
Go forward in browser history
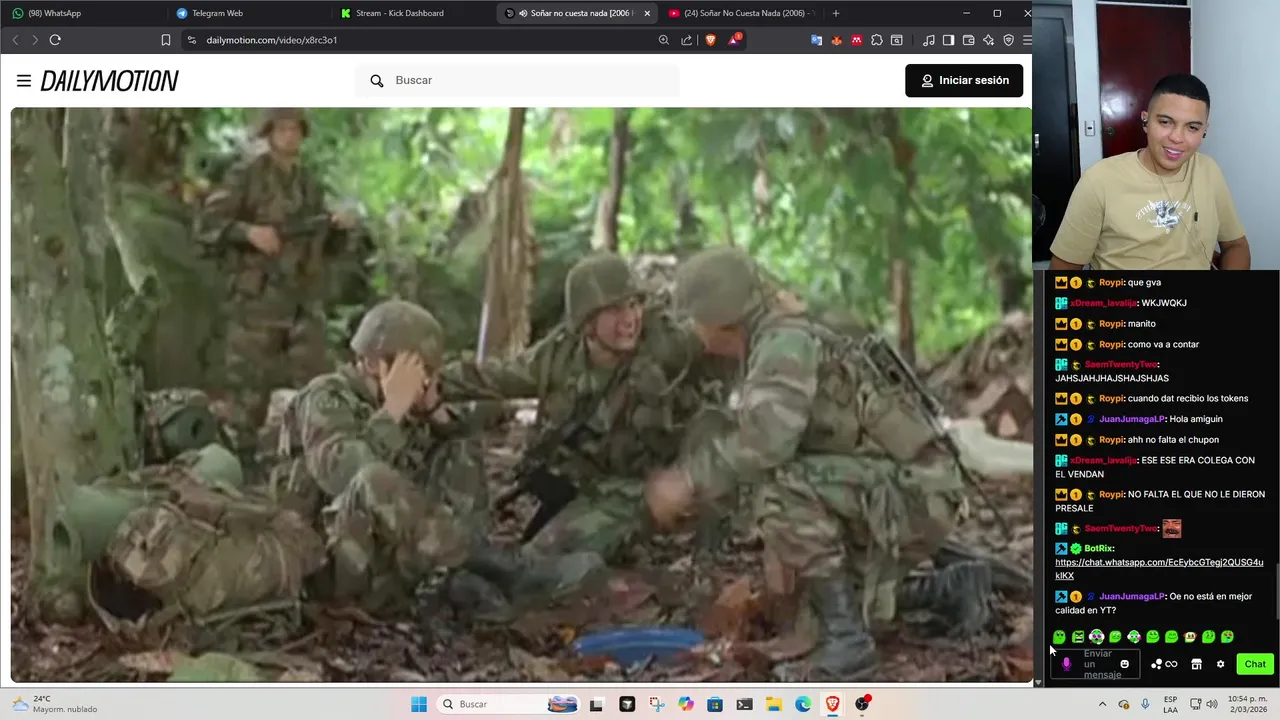pos(34,40)
